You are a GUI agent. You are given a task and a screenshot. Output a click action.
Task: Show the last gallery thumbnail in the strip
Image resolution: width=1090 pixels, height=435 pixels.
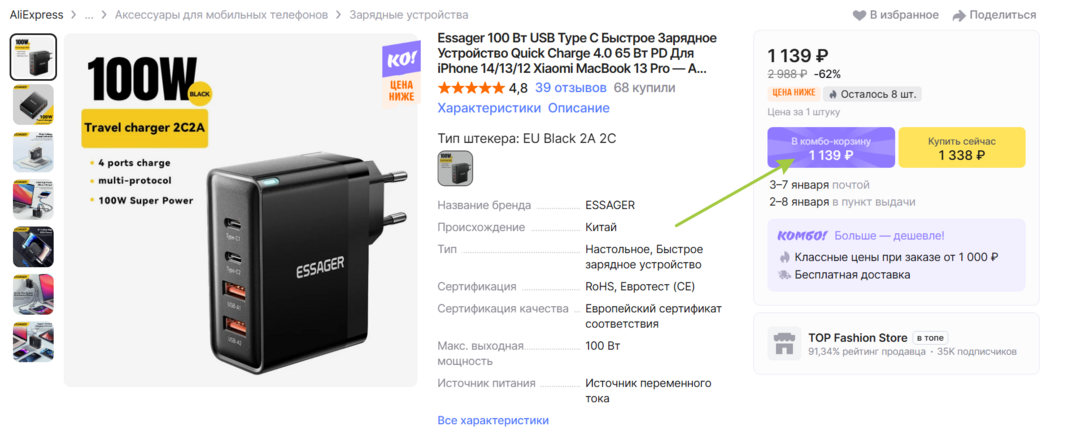click(33, 341)
